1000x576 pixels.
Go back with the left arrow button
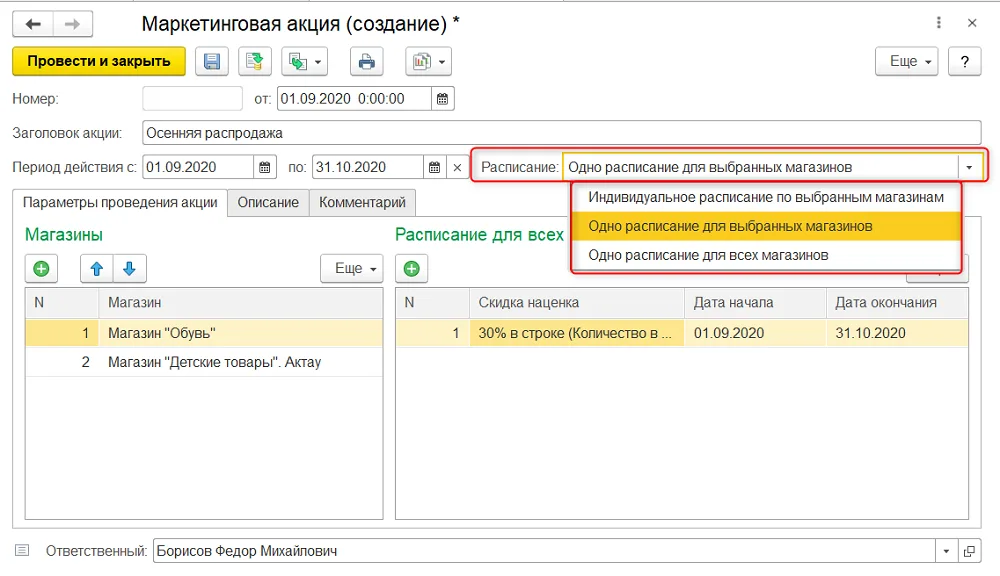tap(33, 24)
